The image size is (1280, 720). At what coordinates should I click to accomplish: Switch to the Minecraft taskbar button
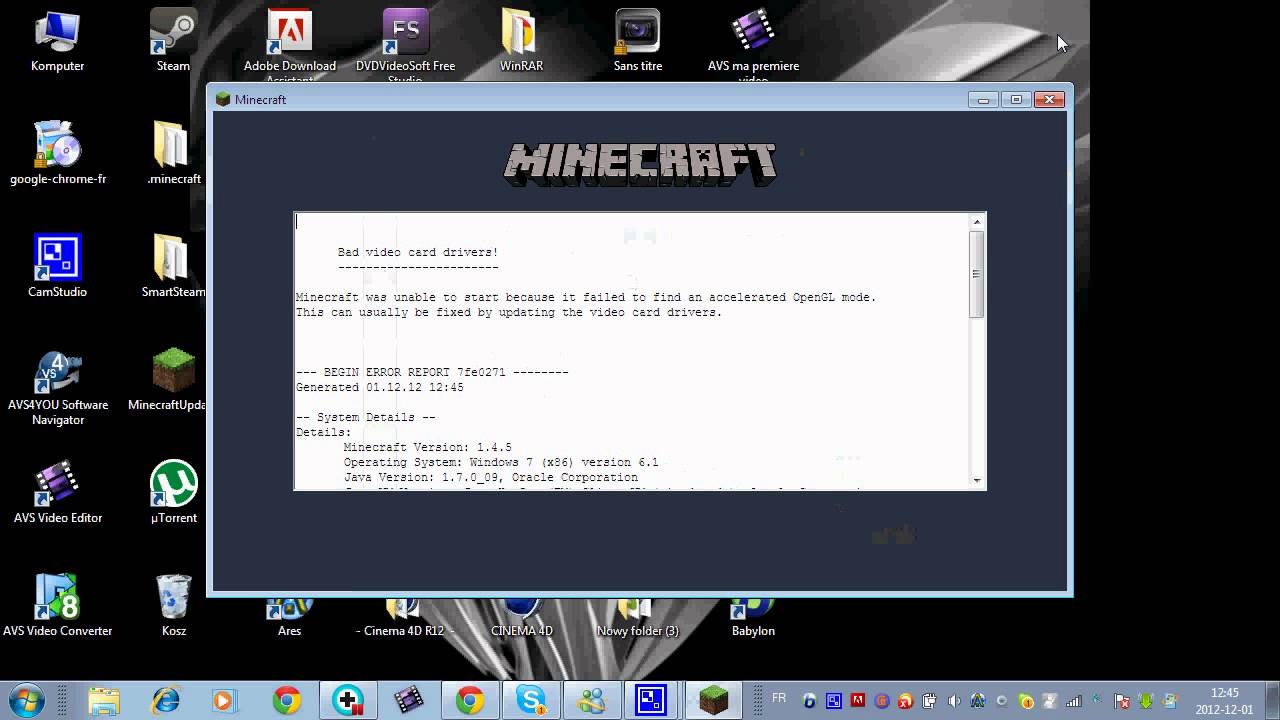click(x=714, y=700)
